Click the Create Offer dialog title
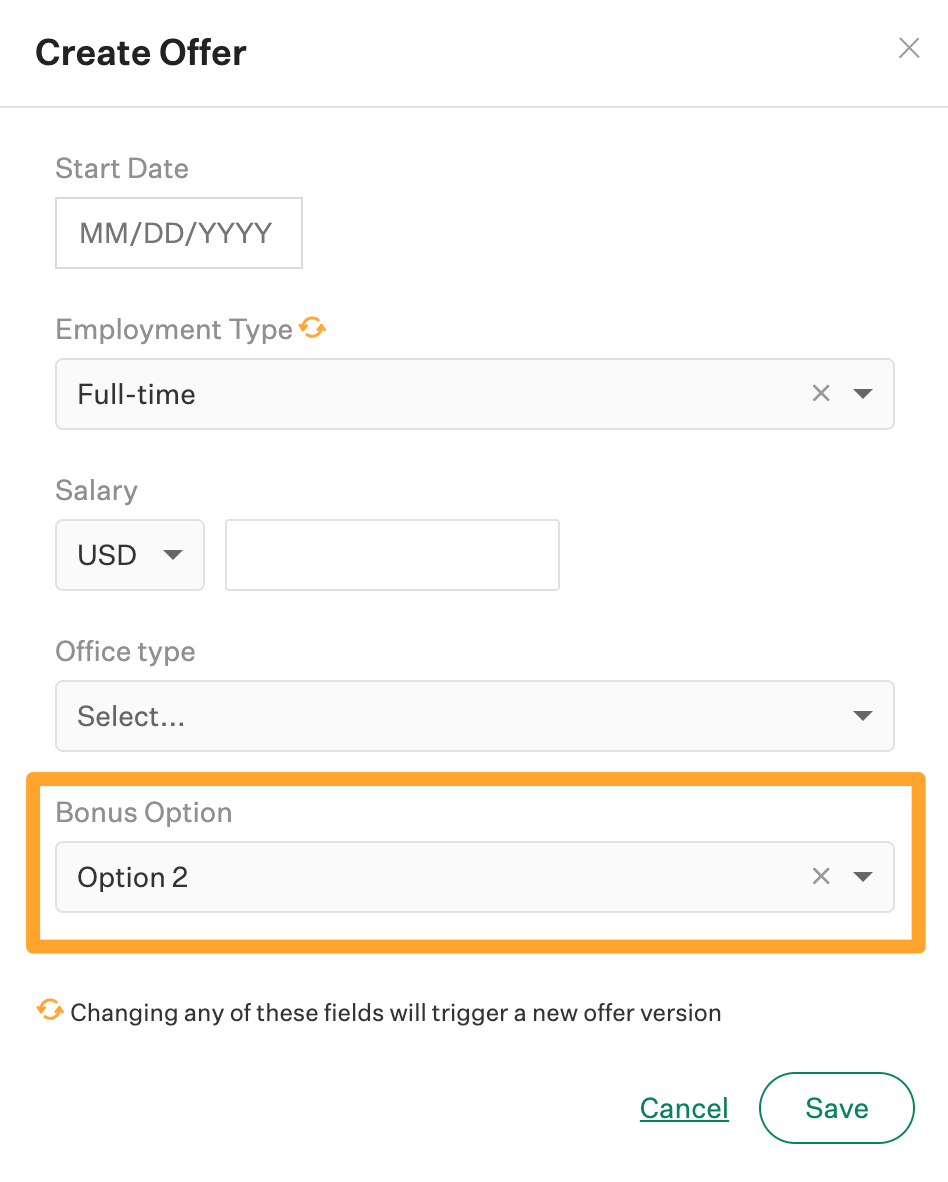 [140, 52]
